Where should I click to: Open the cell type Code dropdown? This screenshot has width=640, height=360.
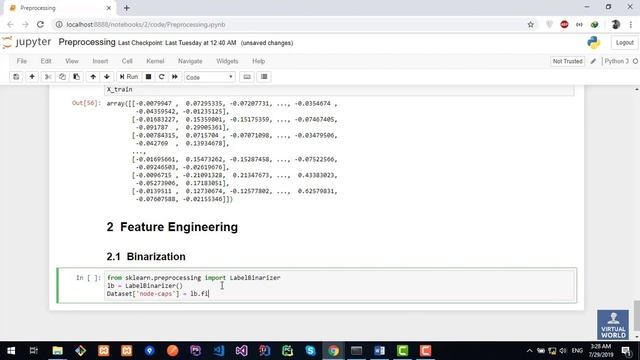pyautogui.click(x=209, y=77)
